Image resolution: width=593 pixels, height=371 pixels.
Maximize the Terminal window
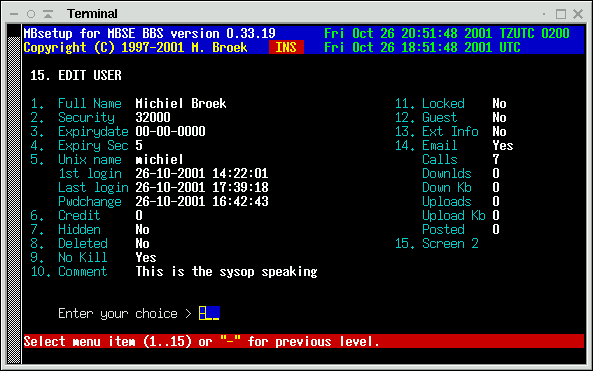coord(561,14)
